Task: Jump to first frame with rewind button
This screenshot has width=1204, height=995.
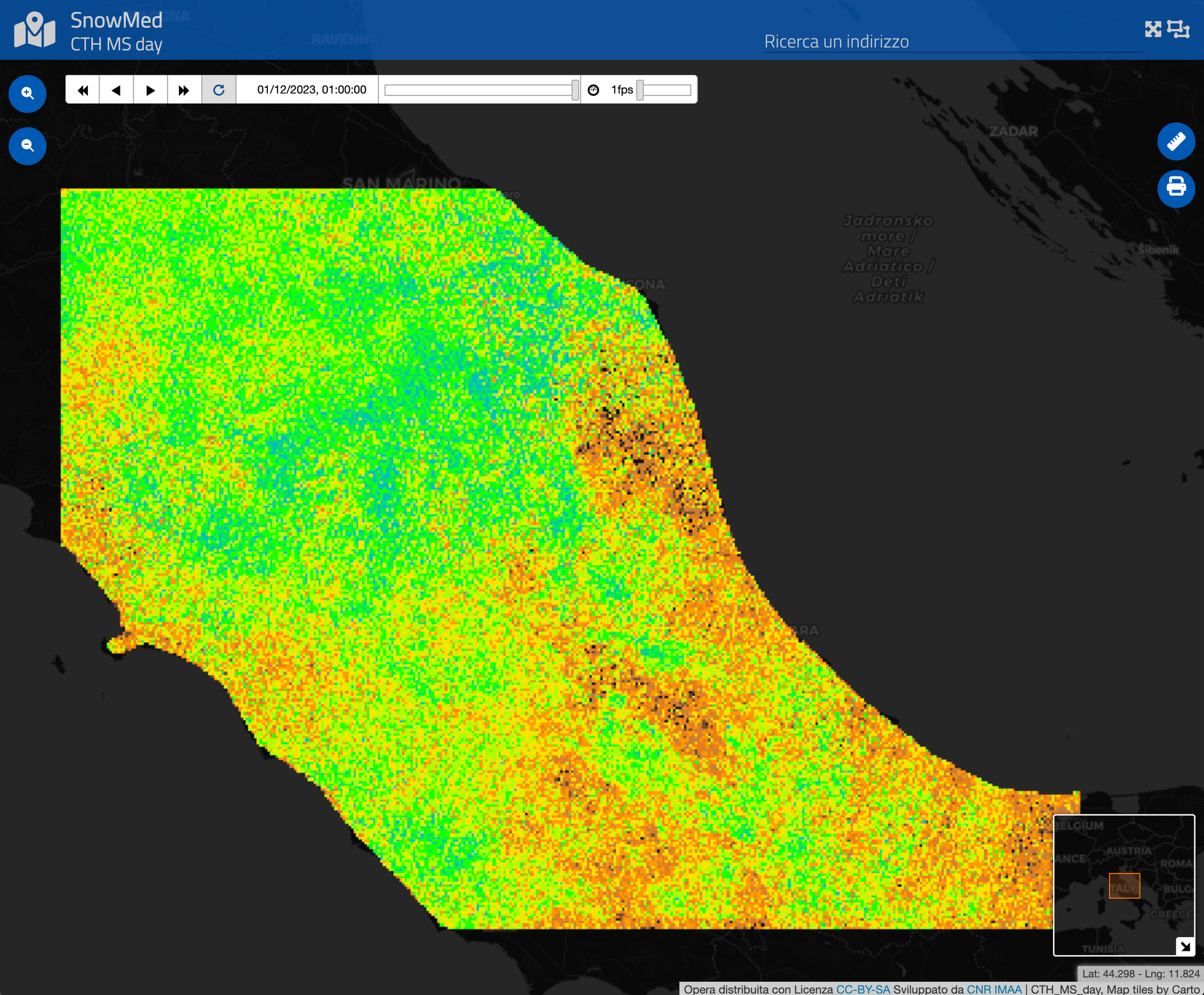Action: coord(83,90)
